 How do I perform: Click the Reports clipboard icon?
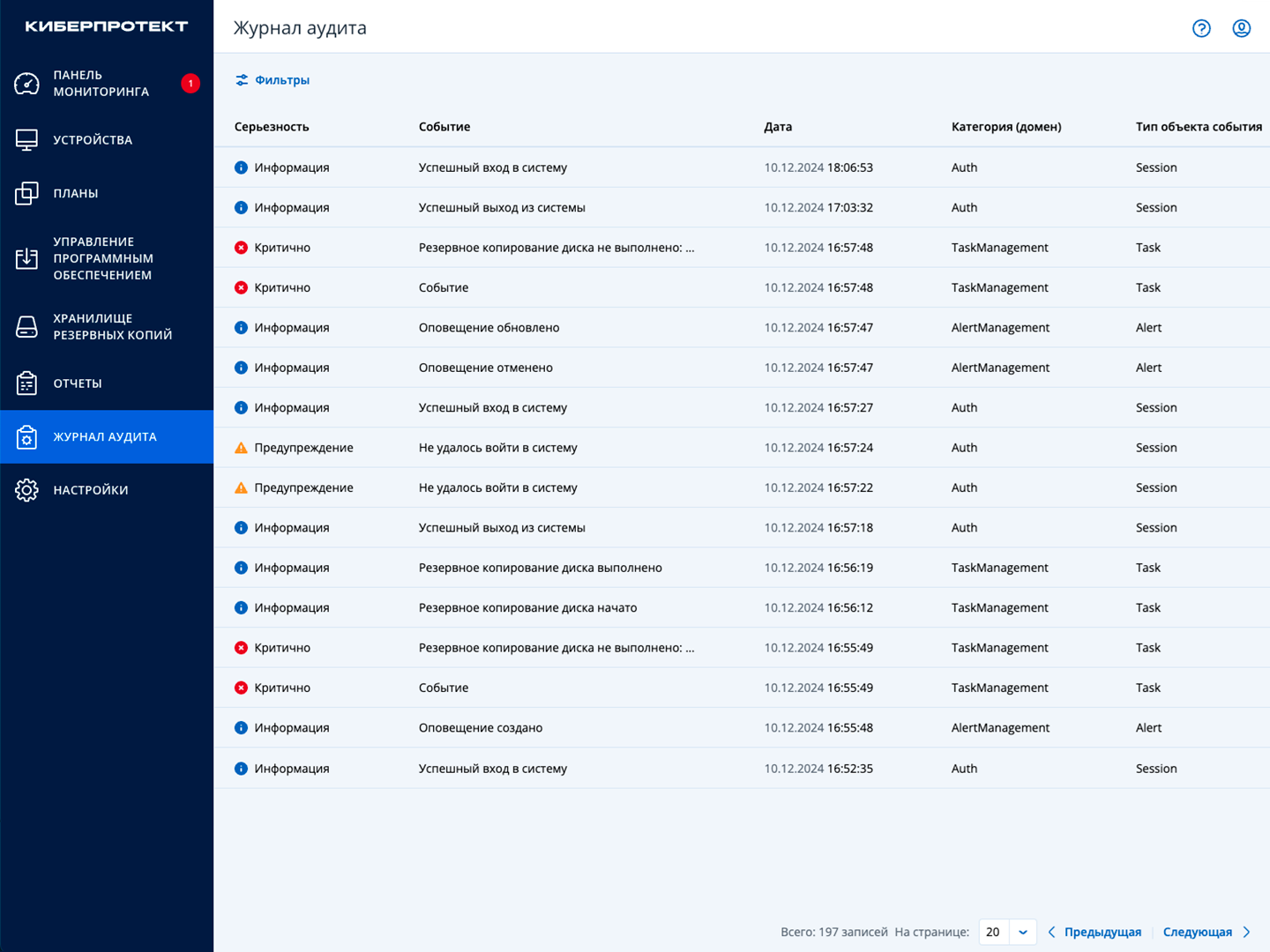[x=26, y=383]
